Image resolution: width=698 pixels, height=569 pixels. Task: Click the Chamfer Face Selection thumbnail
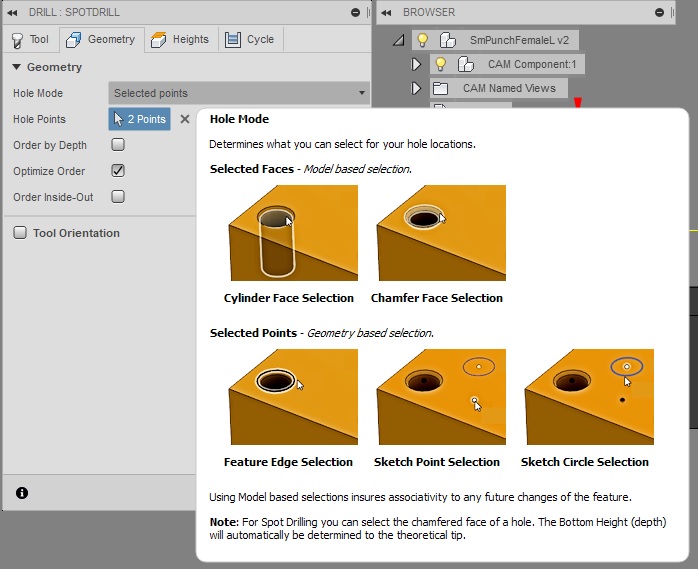coord(441,233)
